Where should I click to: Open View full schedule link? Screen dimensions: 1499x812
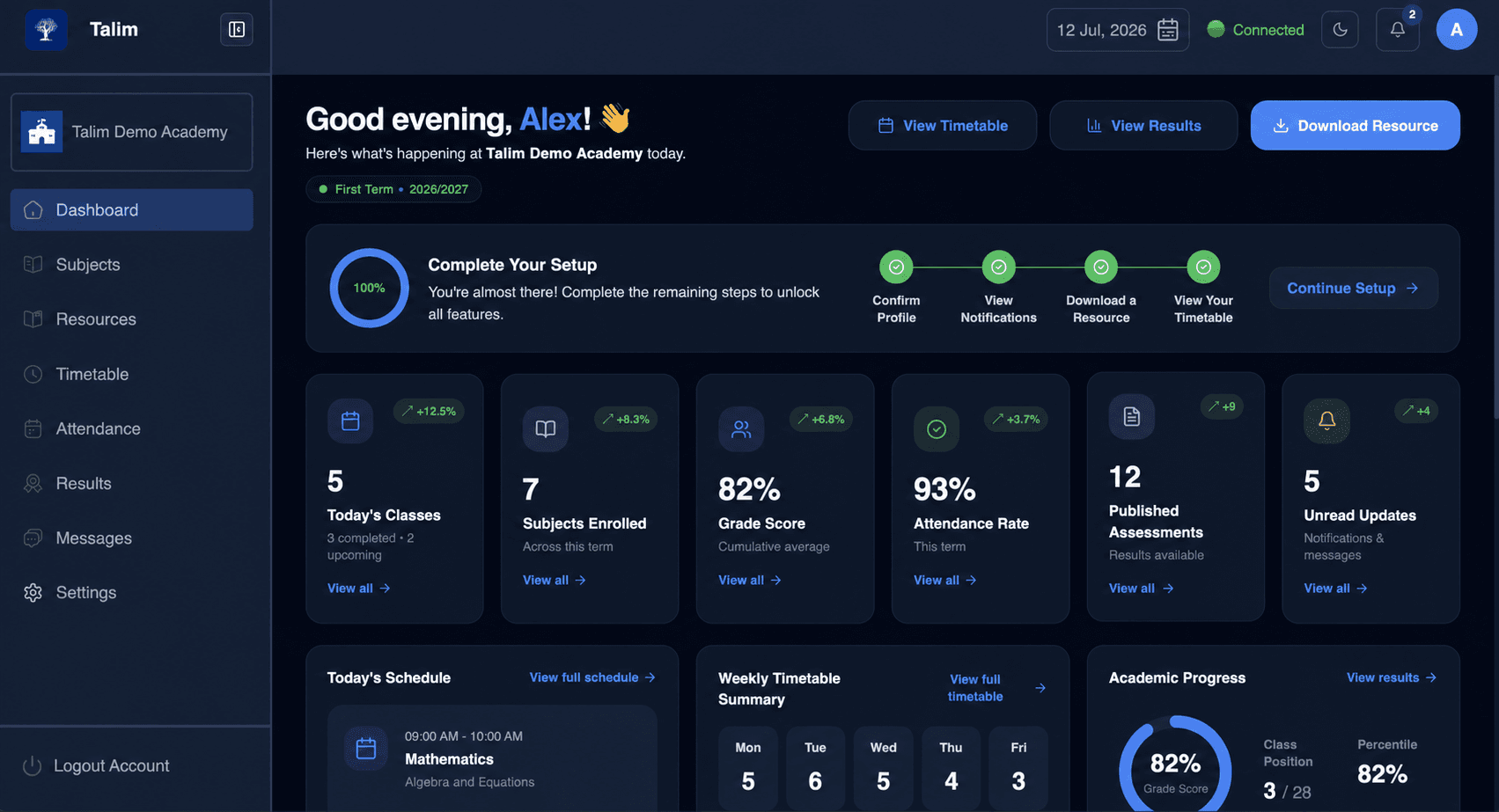click(592, 677)
